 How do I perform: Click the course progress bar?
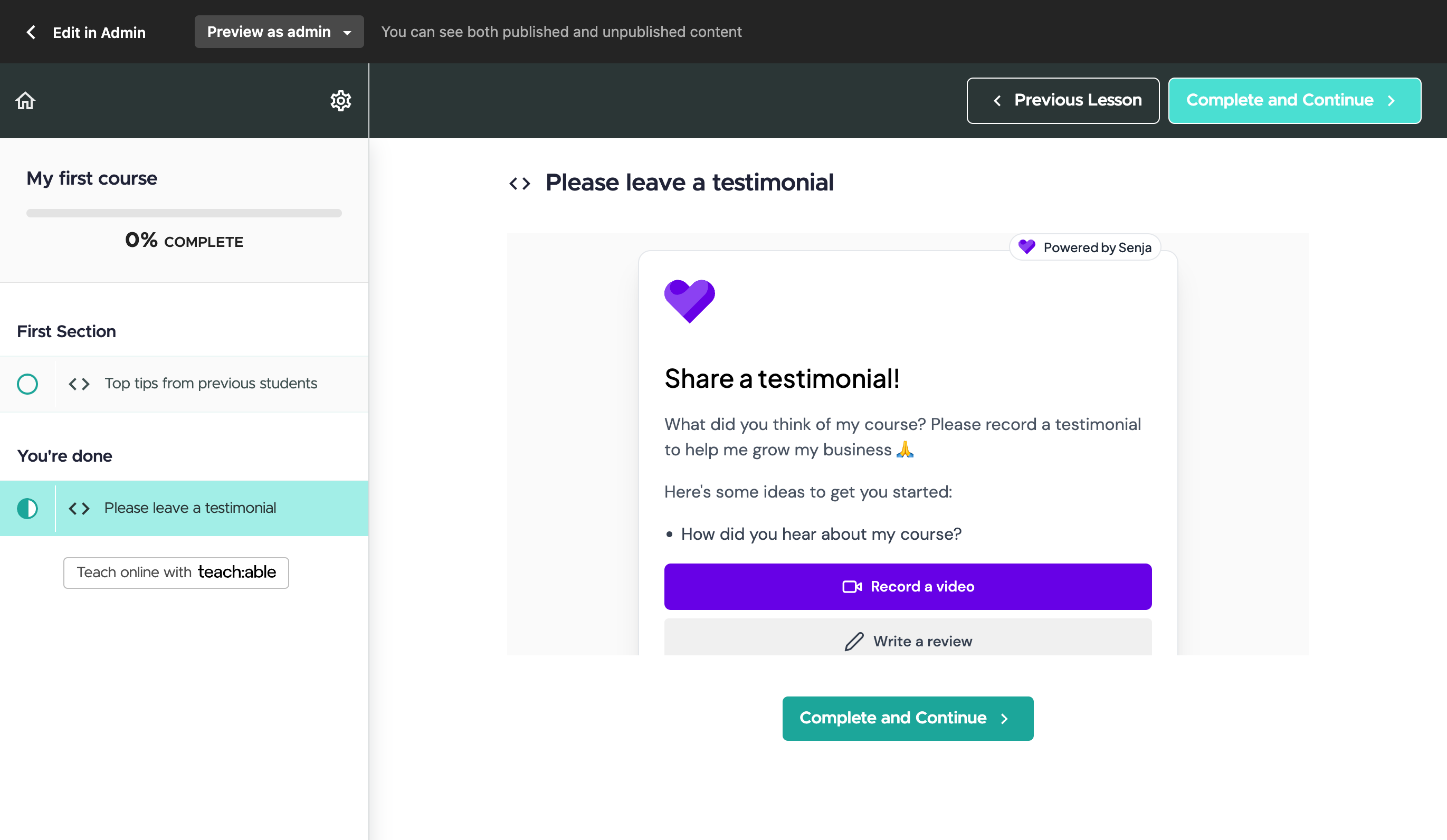tap(184, 213)
